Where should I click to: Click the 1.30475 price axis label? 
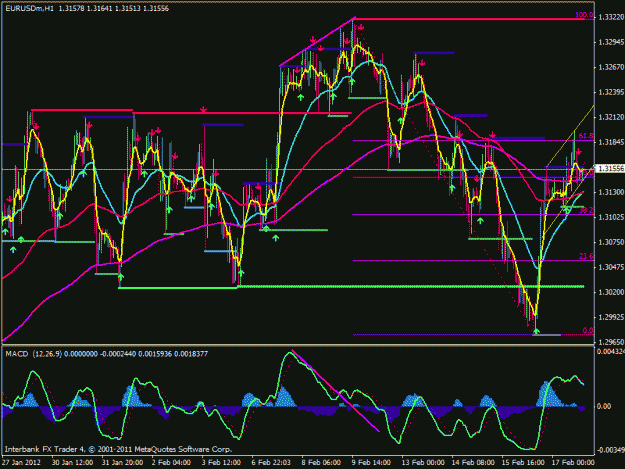(611, 267)
